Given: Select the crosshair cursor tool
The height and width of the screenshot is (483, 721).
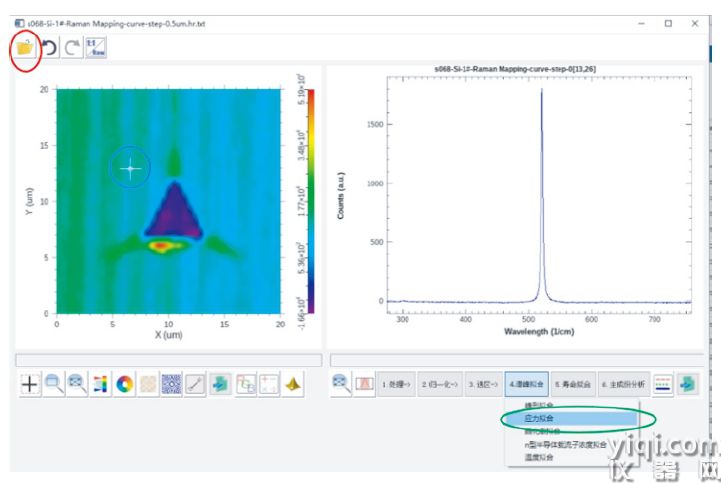Looking at the screenshot, I should [30, 384].
